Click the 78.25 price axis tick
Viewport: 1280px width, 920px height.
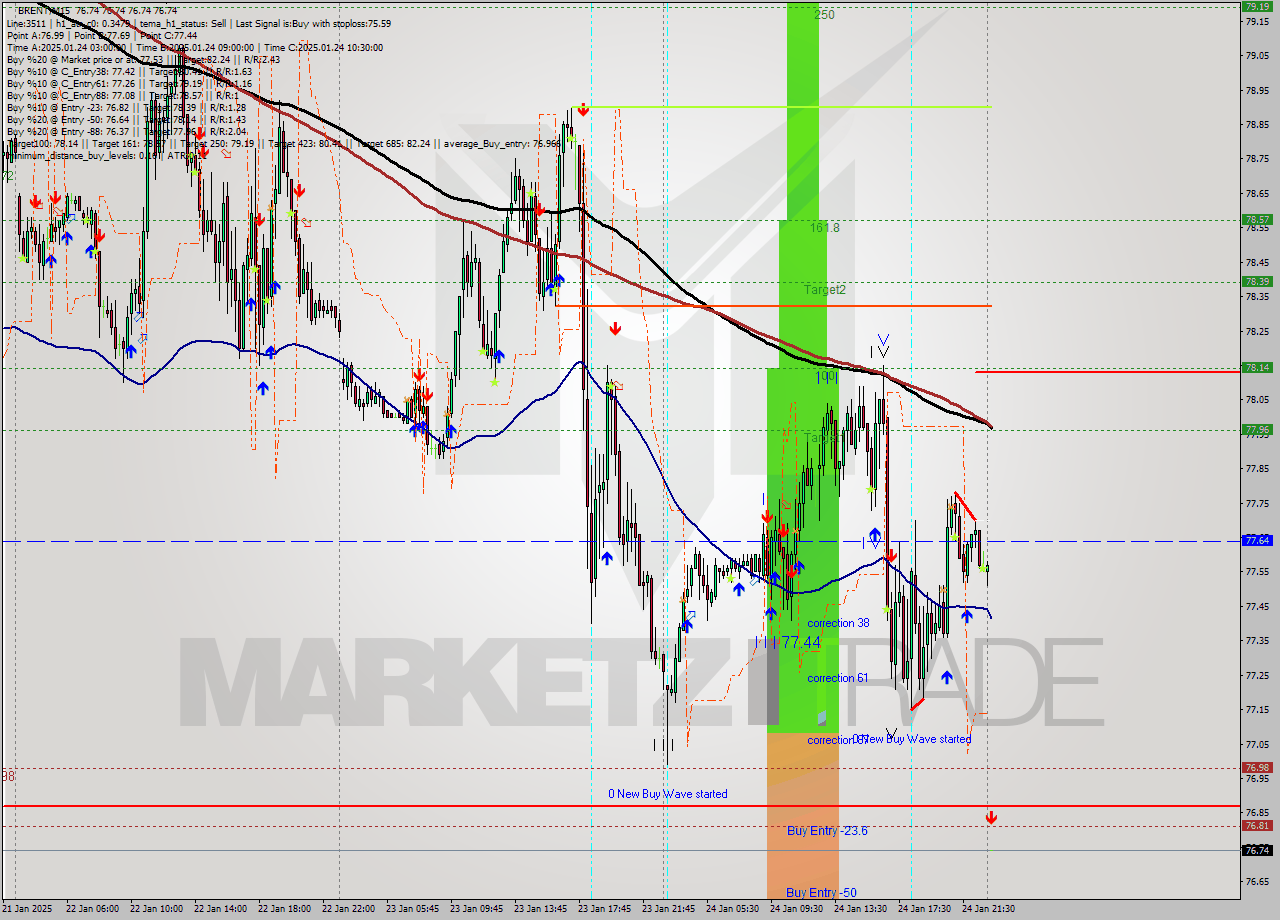click(x=1256, y=331)
